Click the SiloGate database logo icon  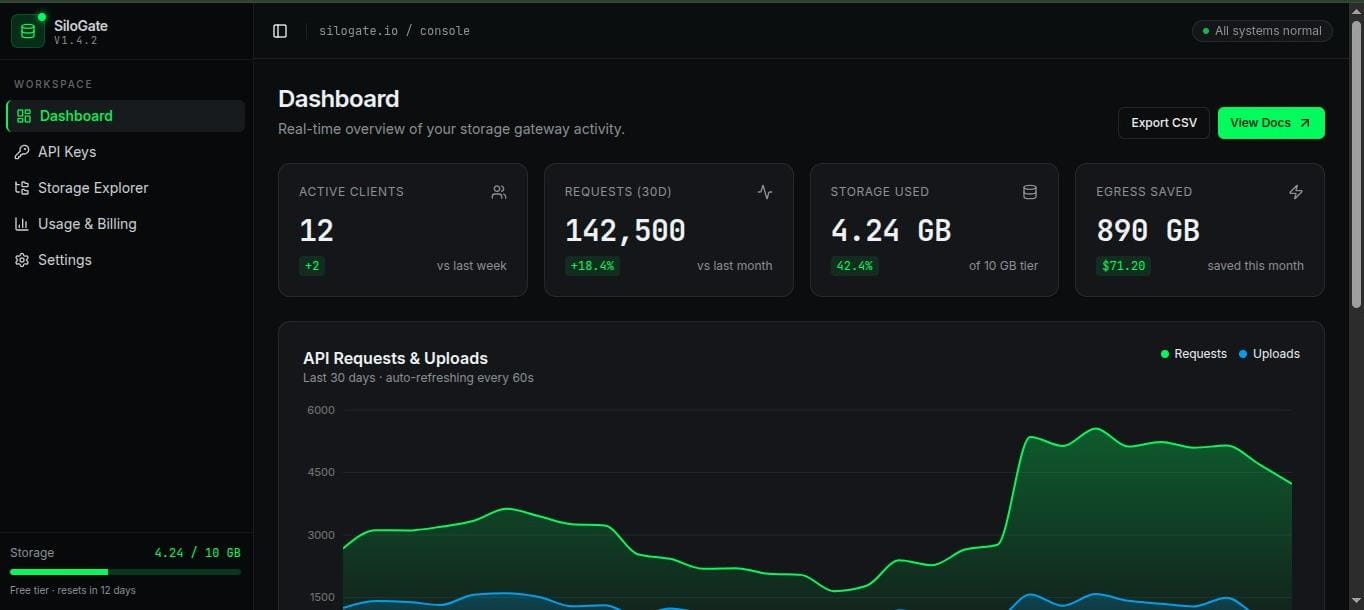[x=28, y=31]
